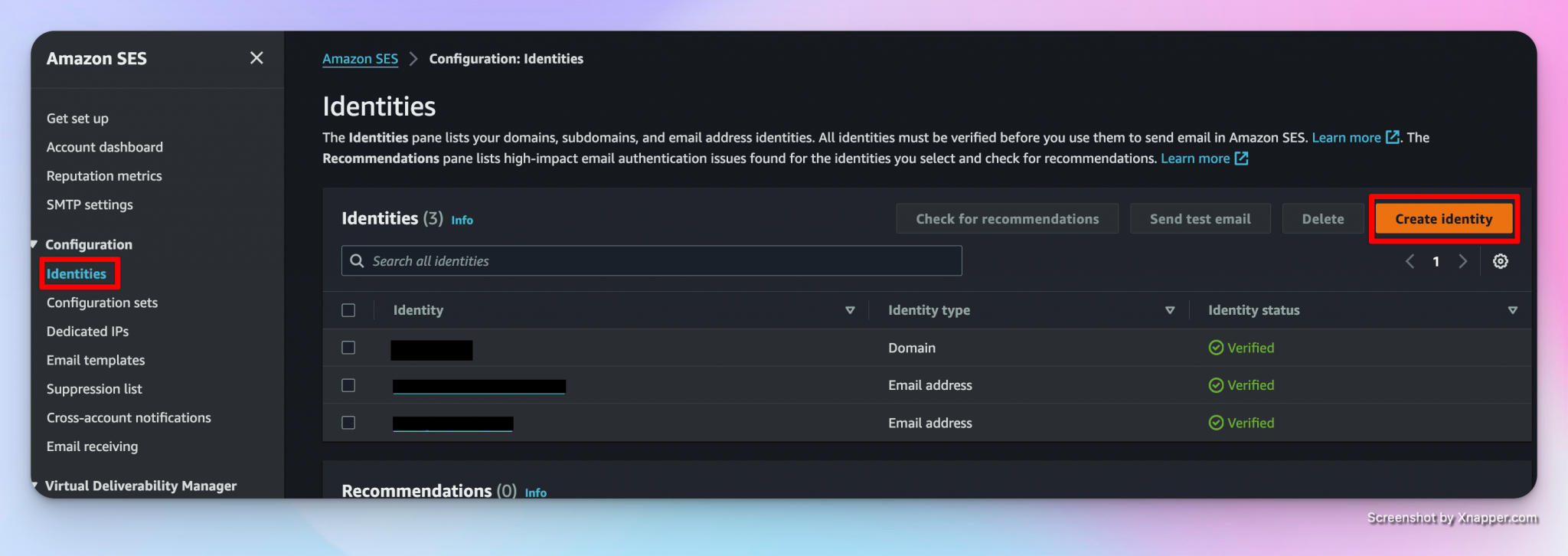The width and height of the screenshot is (1568, 556).
Task: Follow the Amazon SES breadcrumb link
Action: click(360, 59)
